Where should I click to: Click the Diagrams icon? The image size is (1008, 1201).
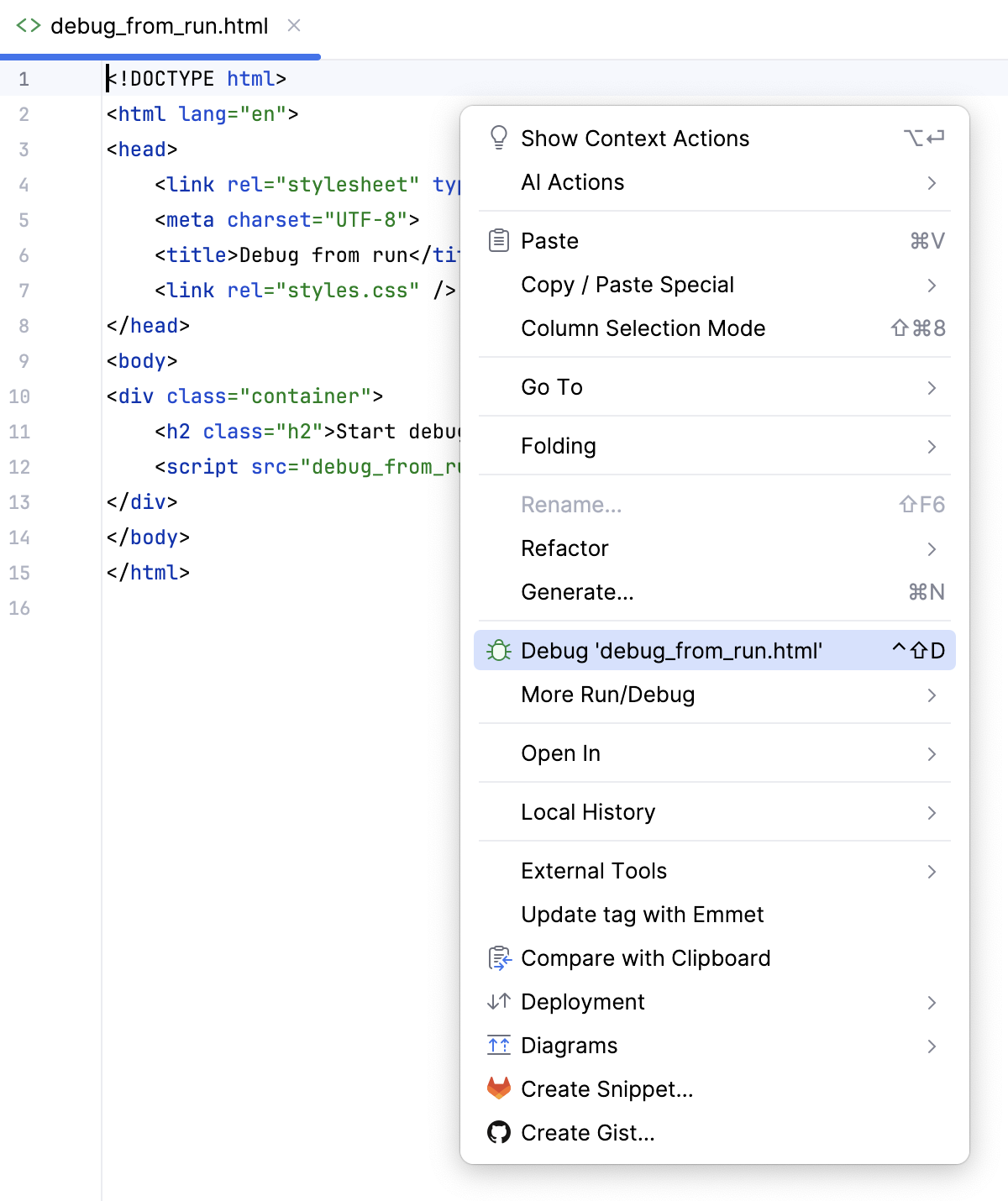tap(499, 1045)
